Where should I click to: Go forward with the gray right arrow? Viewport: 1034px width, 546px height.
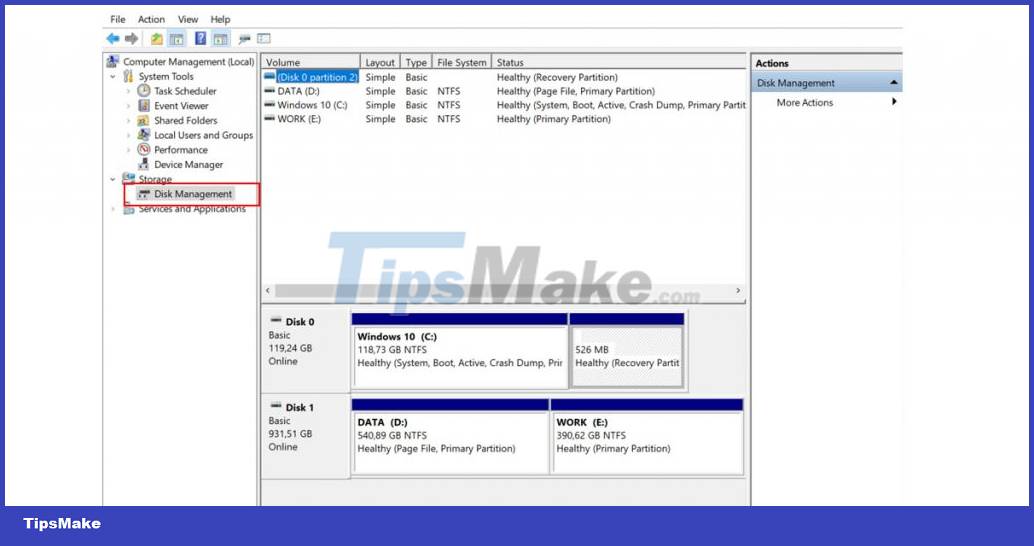click(132, 39)
